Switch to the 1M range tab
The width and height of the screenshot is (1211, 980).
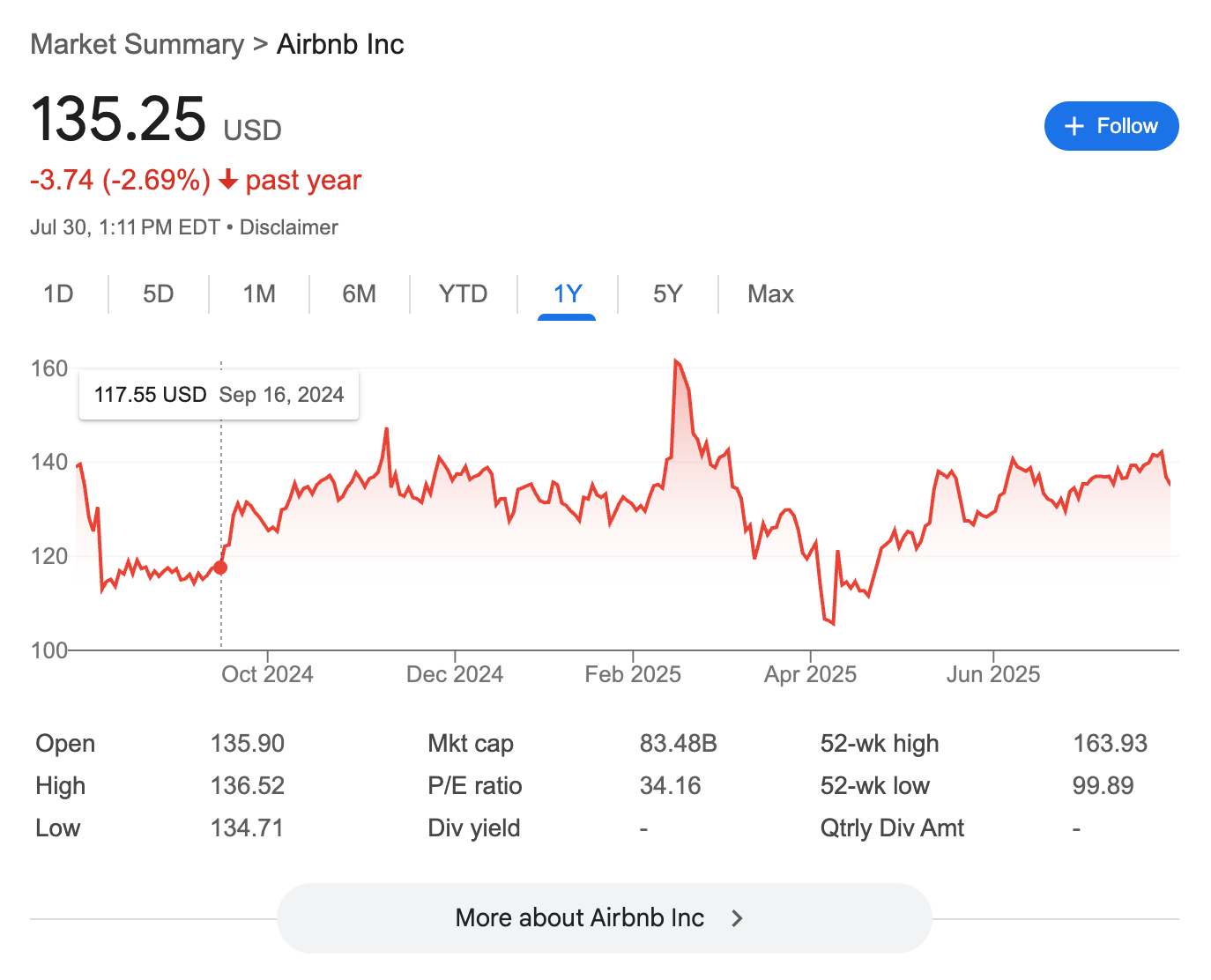(259, 293)
